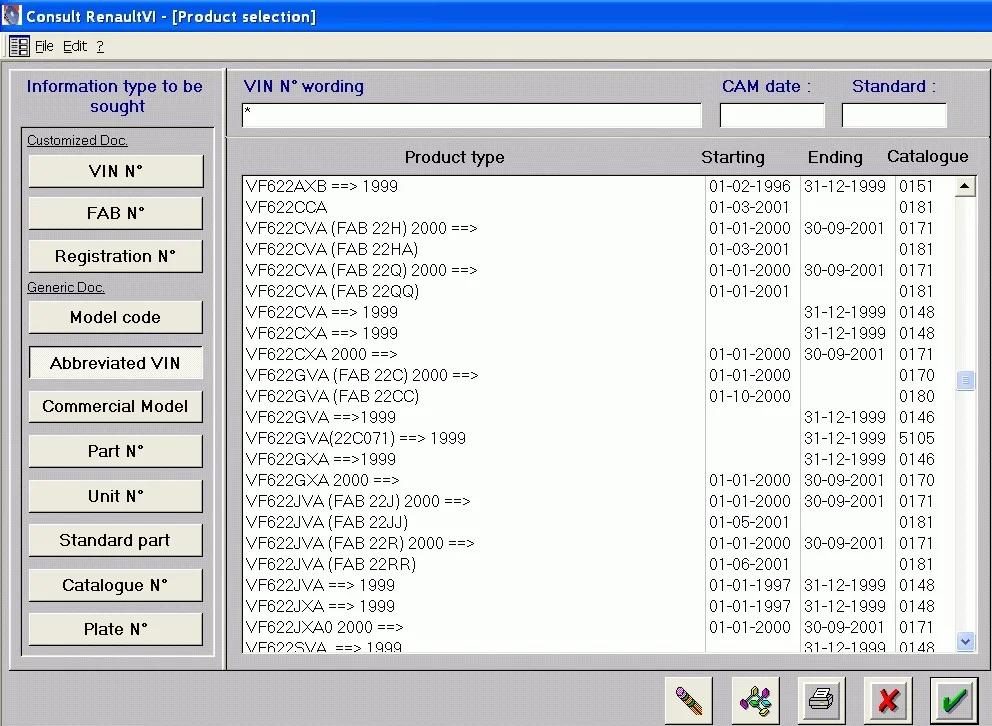992x726 pixels.
Task: Choose the VIN N° search type
Action: coord(115,171)
